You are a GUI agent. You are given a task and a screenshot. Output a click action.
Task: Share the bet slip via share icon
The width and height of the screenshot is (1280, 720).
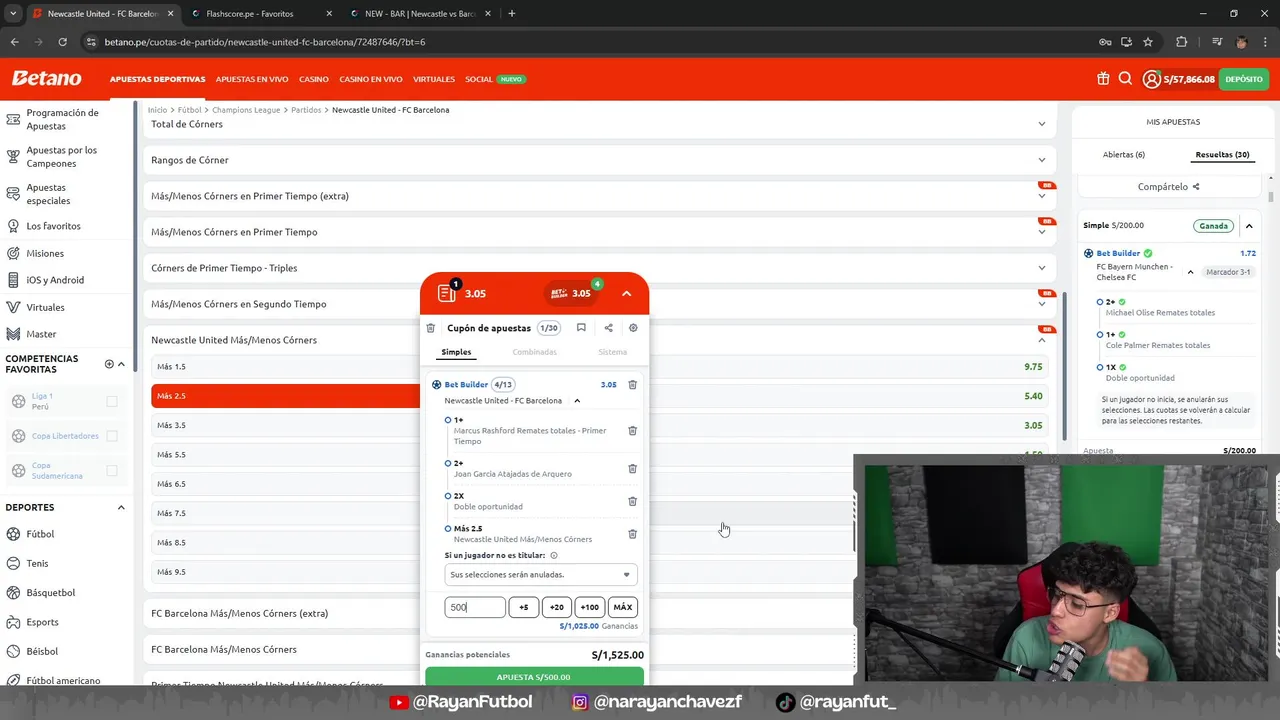[608, 328]
